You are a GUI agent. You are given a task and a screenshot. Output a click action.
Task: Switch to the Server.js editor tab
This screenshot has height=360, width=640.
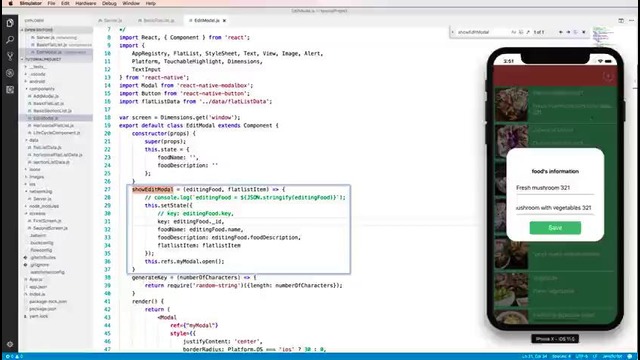point(113,20)
